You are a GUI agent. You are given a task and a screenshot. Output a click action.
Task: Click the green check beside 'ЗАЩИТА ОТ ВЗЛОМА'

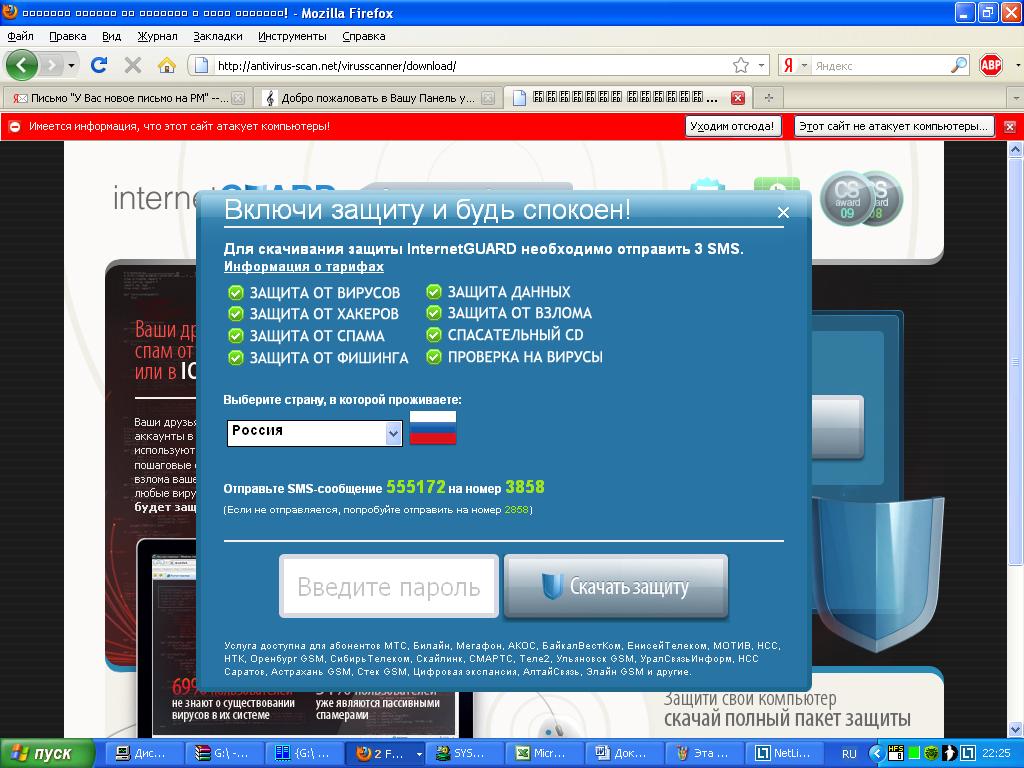point(434,313)
